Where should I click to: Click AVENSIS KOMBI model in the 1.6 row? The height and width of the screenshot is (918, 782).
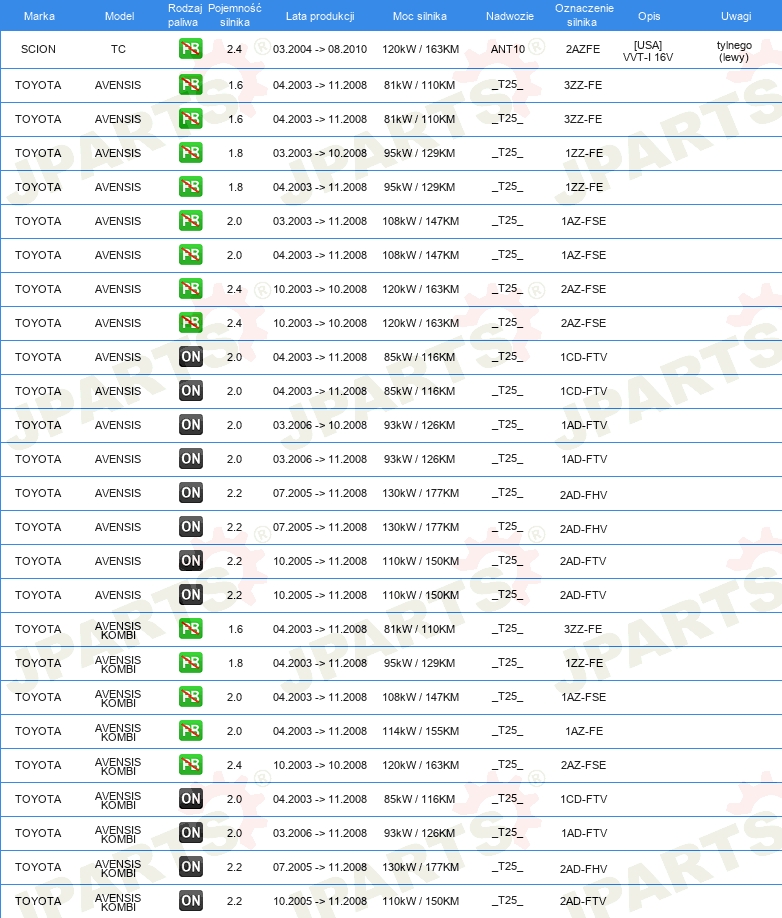(118, 631)
